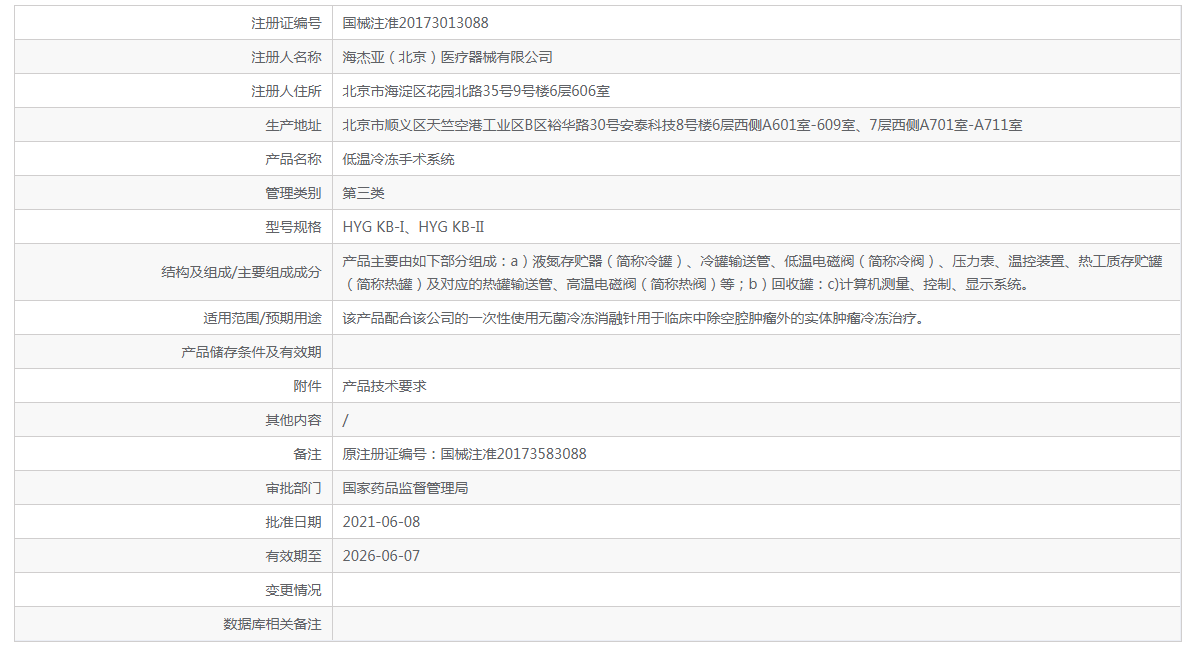The width and height of the screenshot is (1197, 652).
Task: Select intended use text starting 该产品配合该公司
Action: click(634, 318)
